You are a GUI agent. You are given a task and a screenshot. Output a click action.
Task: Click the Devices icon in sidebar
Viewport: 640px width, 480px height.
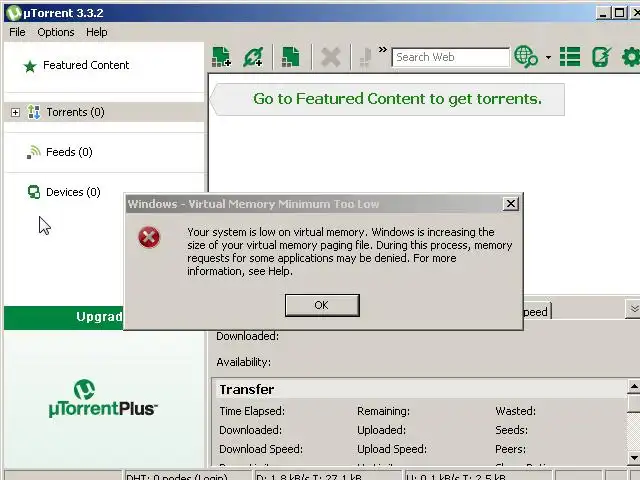point(34,192)
